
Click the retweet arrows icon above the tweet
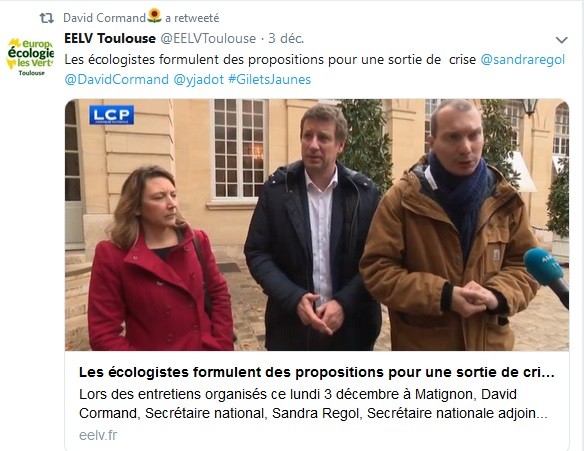pyautogui.click(x=47, y=18)
